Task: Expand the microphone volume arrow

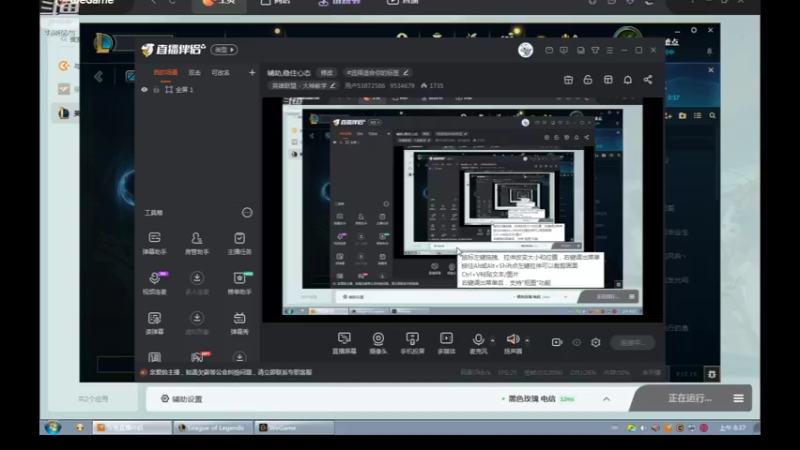Action: click(492, 340)
